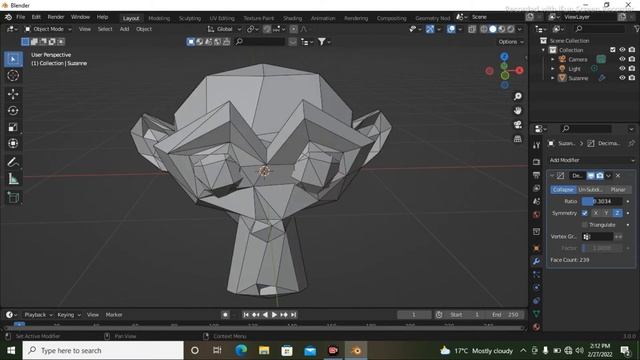Open the Physics properties tab
This screenshot has height=360, width=640.
pos(536,287)
